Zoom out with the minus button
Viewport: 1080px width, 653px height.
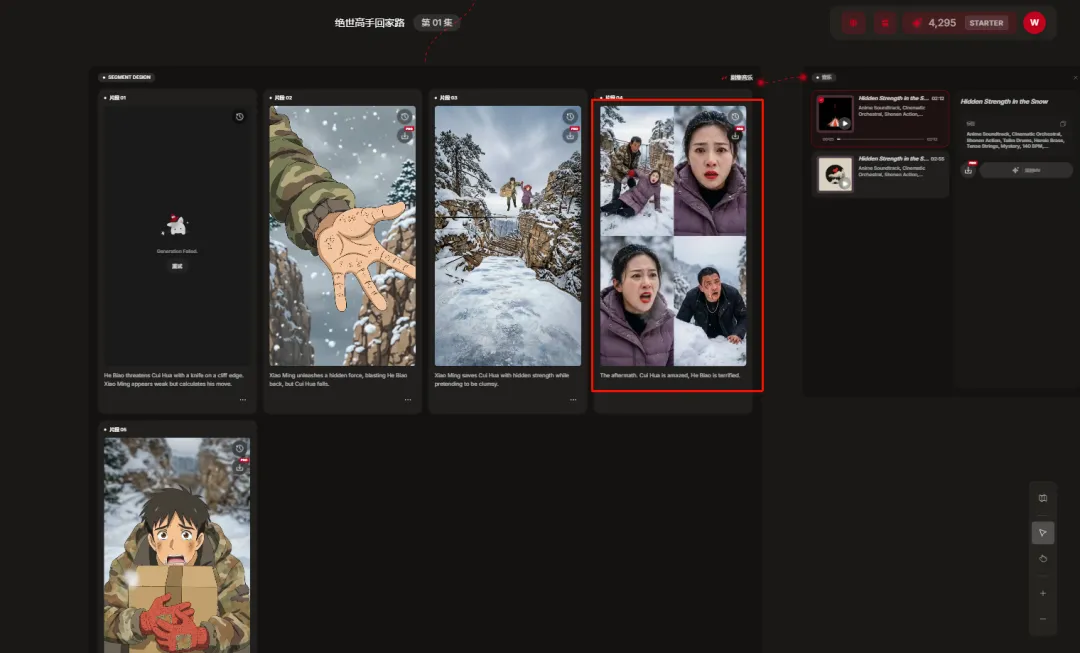(x=1043, y=619)
